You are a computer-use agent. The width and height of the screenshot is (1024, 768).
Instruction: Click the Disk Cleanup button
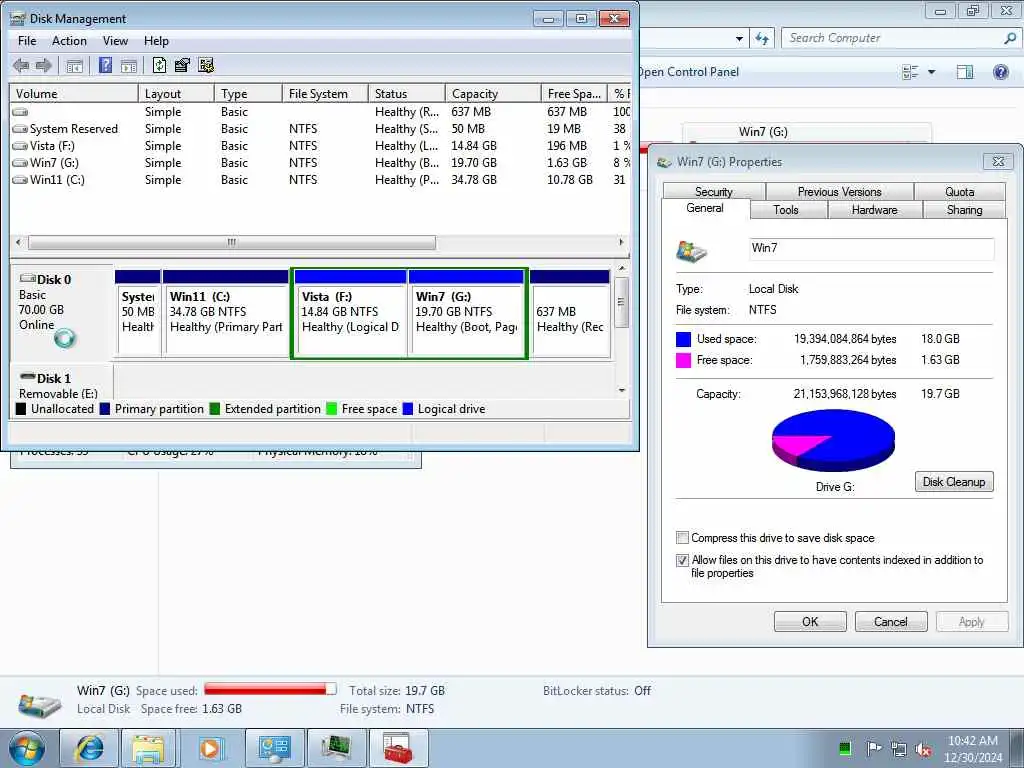pyautogui.click(x=954, y=481)
